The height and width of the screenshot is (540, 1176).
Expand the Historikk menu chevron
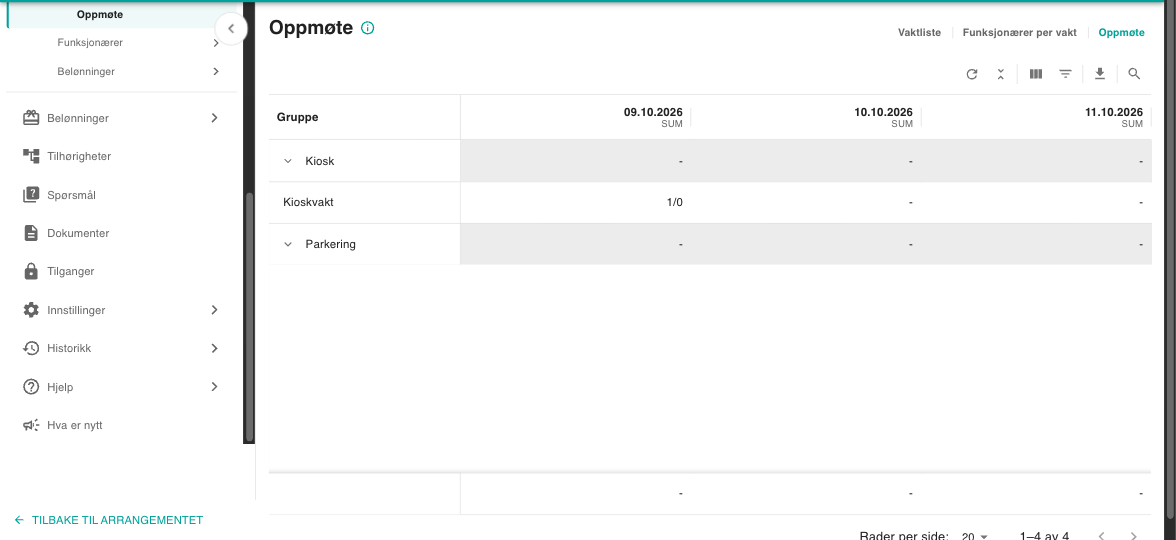click(214, 348)
